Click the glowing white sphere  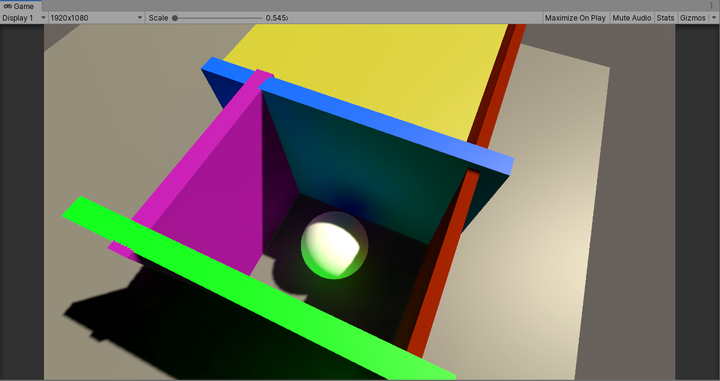[334, 245]
